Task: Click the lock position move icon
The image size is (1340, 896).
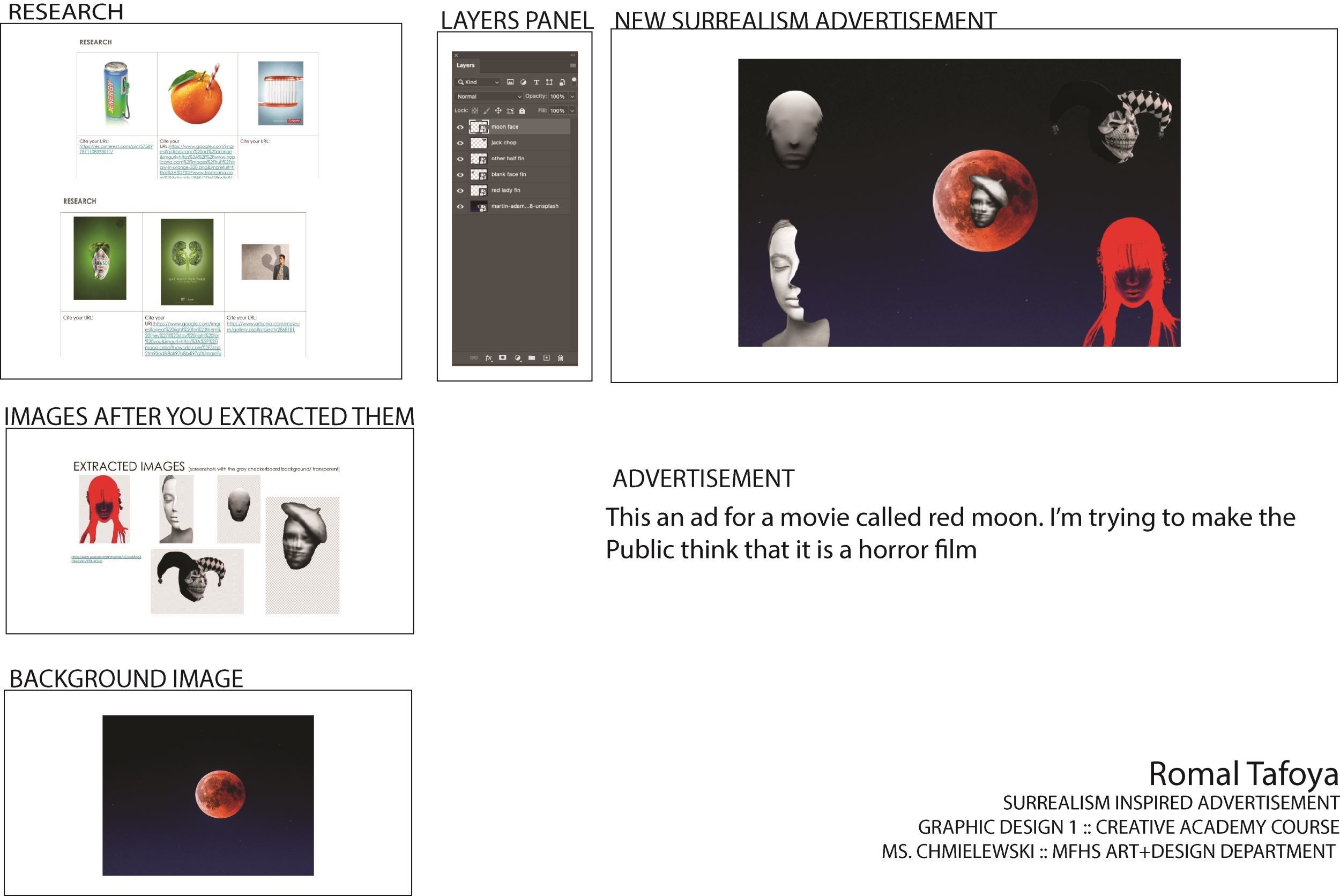Action: (498, 111)
